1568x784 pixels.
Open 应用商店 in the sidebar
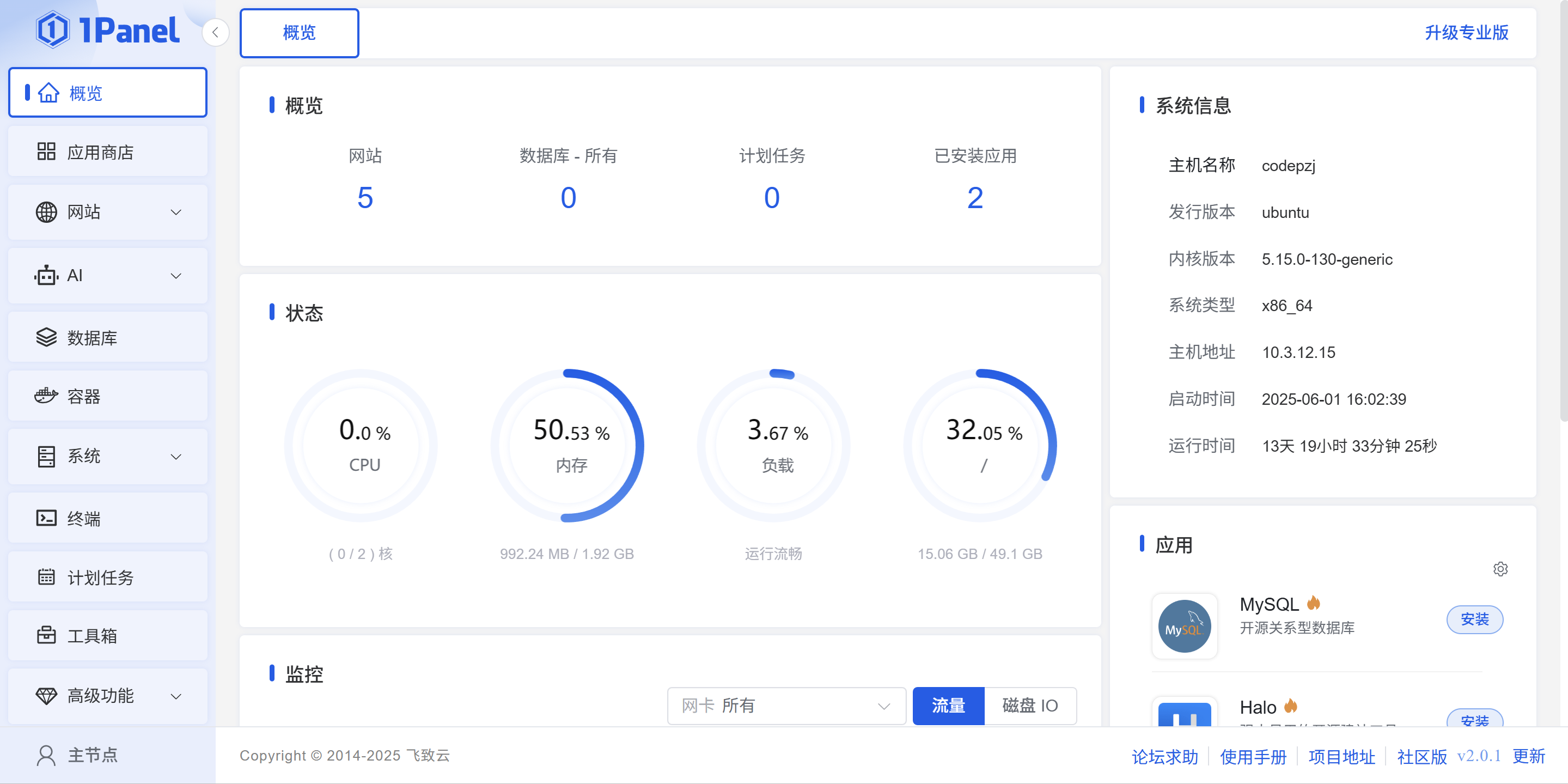coord(108,151)
